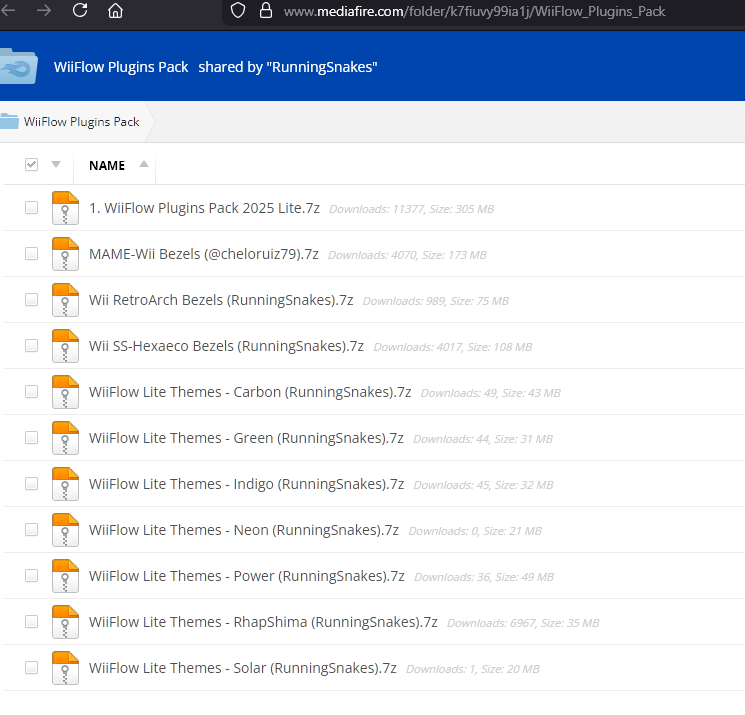Open 1. WiiFlow Plugins Pack 2025 Lite.7z
The width and height of the screenshot is (745, 715).
point(204,208)
